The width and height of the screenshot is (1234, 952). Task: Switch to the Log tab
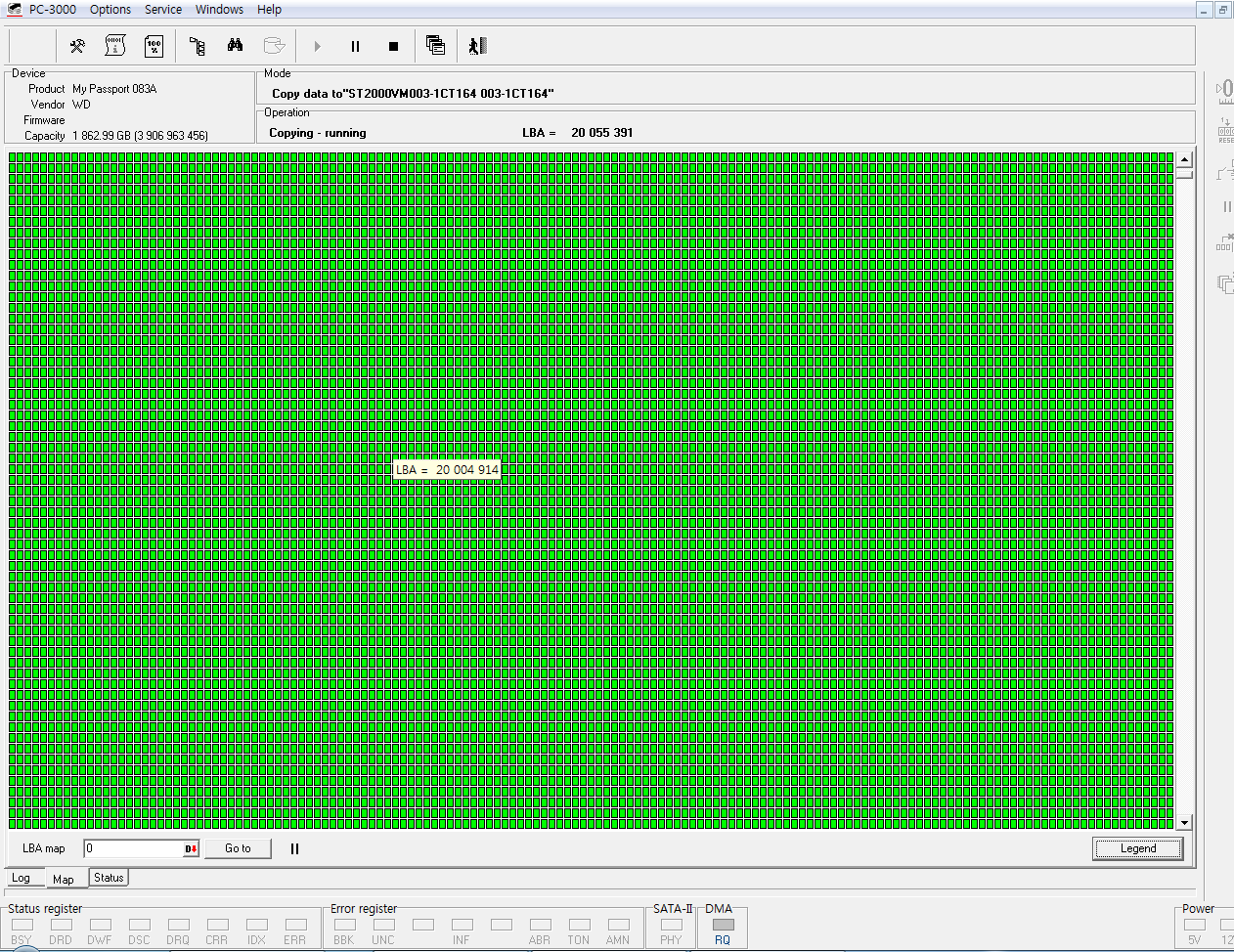[22, 878]
